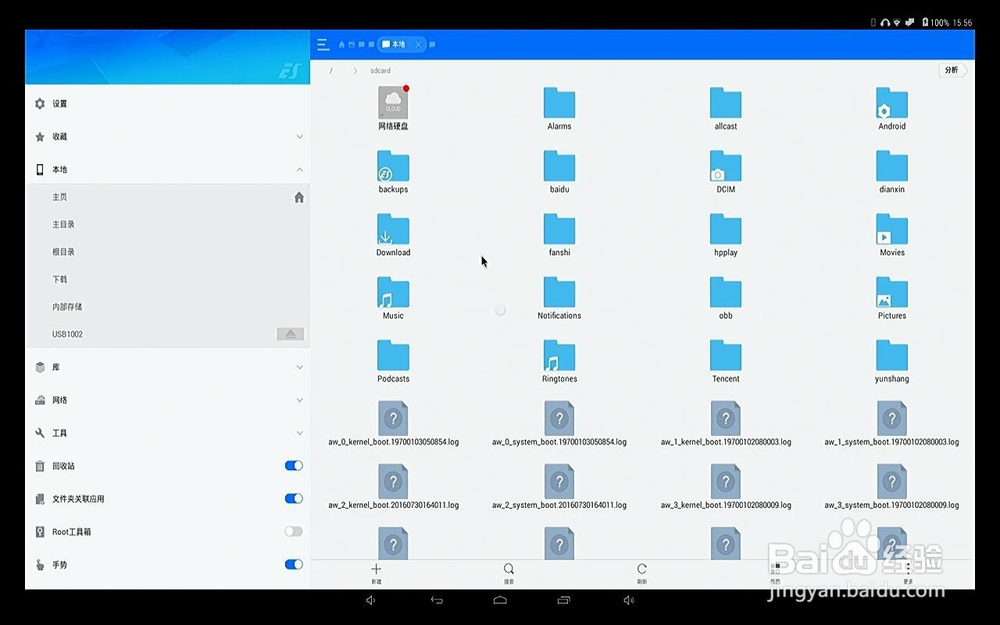Expand the 收藏 favorites section
This screenshot has width=1000, height=625.
tap(299, 136)
